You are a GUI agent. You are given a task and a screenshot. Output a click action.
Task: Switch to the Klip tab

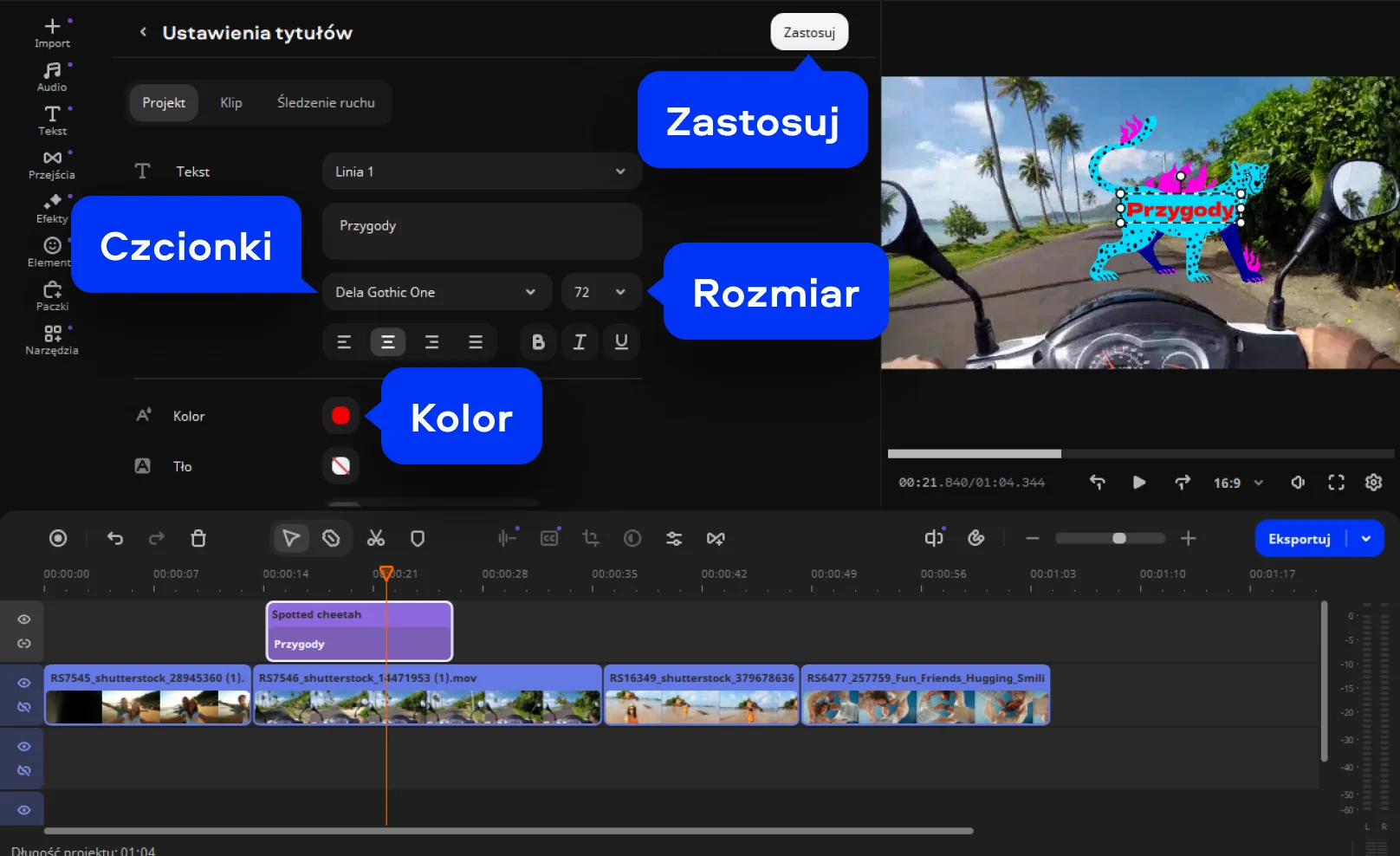pyautogui.click(x=231, y=102)
